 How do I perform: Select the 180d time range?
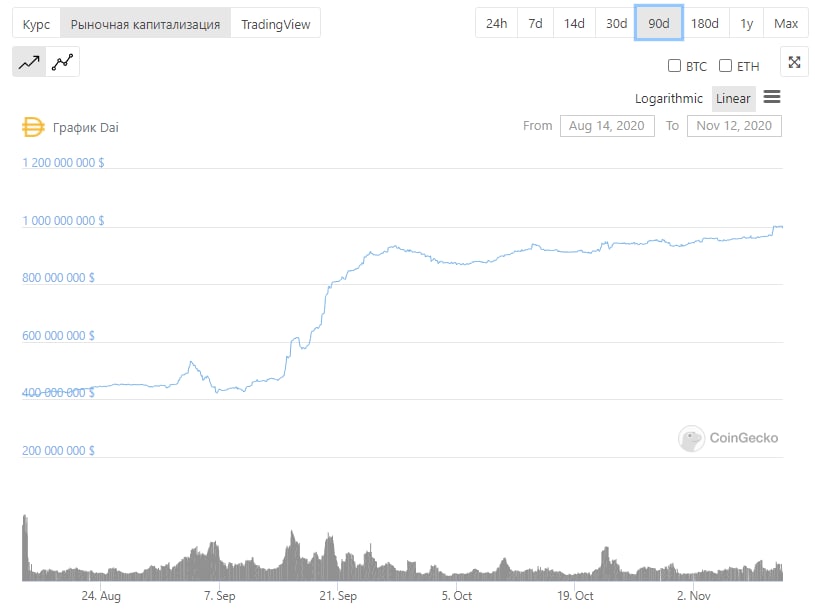tap(705, 23)
